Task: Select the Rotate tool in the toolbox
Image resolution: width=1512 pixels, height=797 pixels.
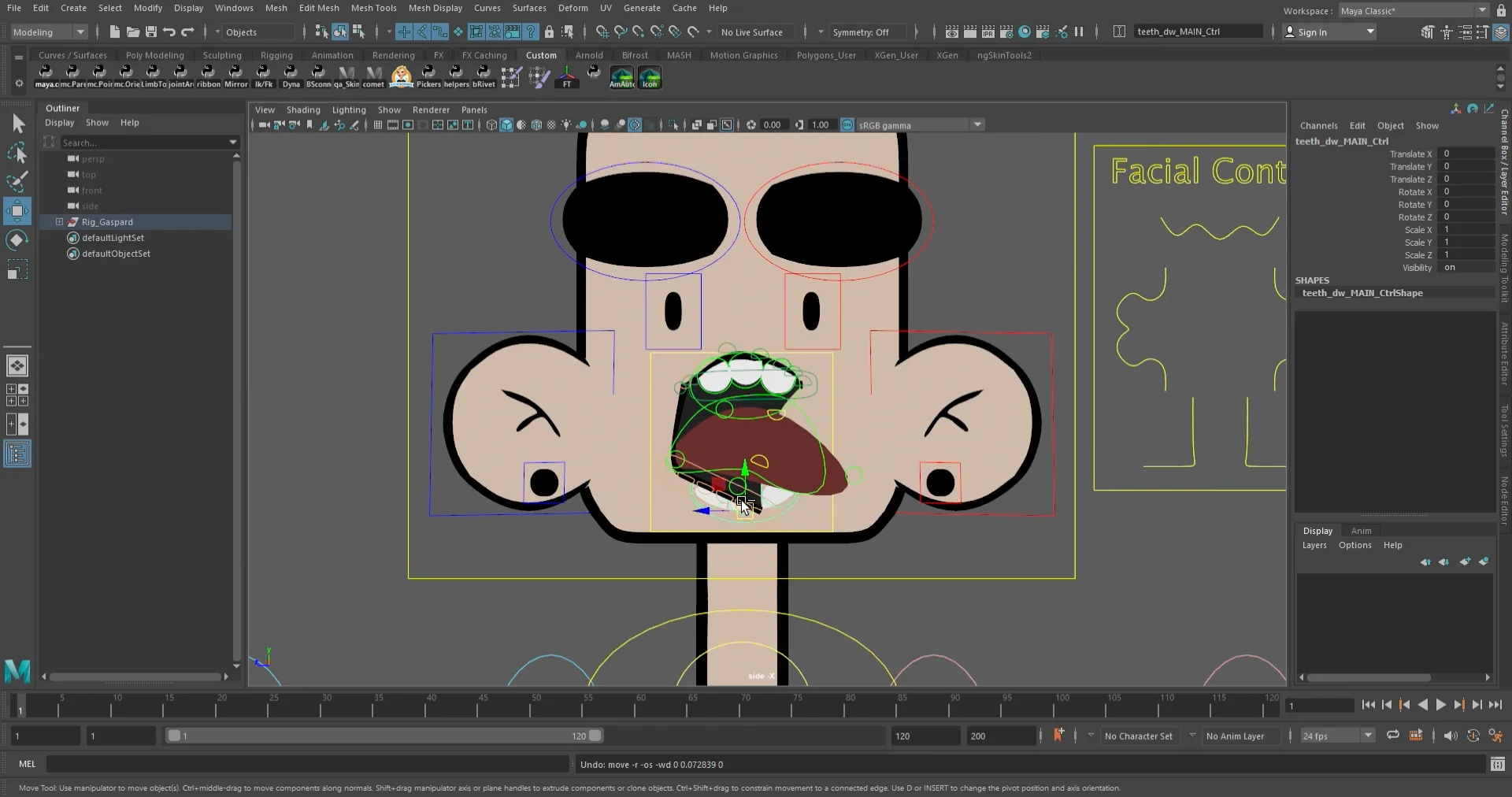Action: tap(17, 240)
